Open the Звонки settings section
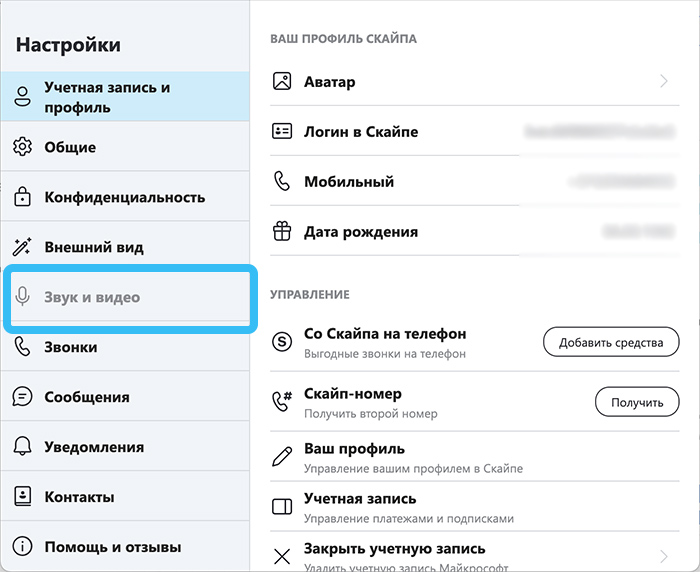This screenshot has width=700, height=572. click(x=125, y=347)
